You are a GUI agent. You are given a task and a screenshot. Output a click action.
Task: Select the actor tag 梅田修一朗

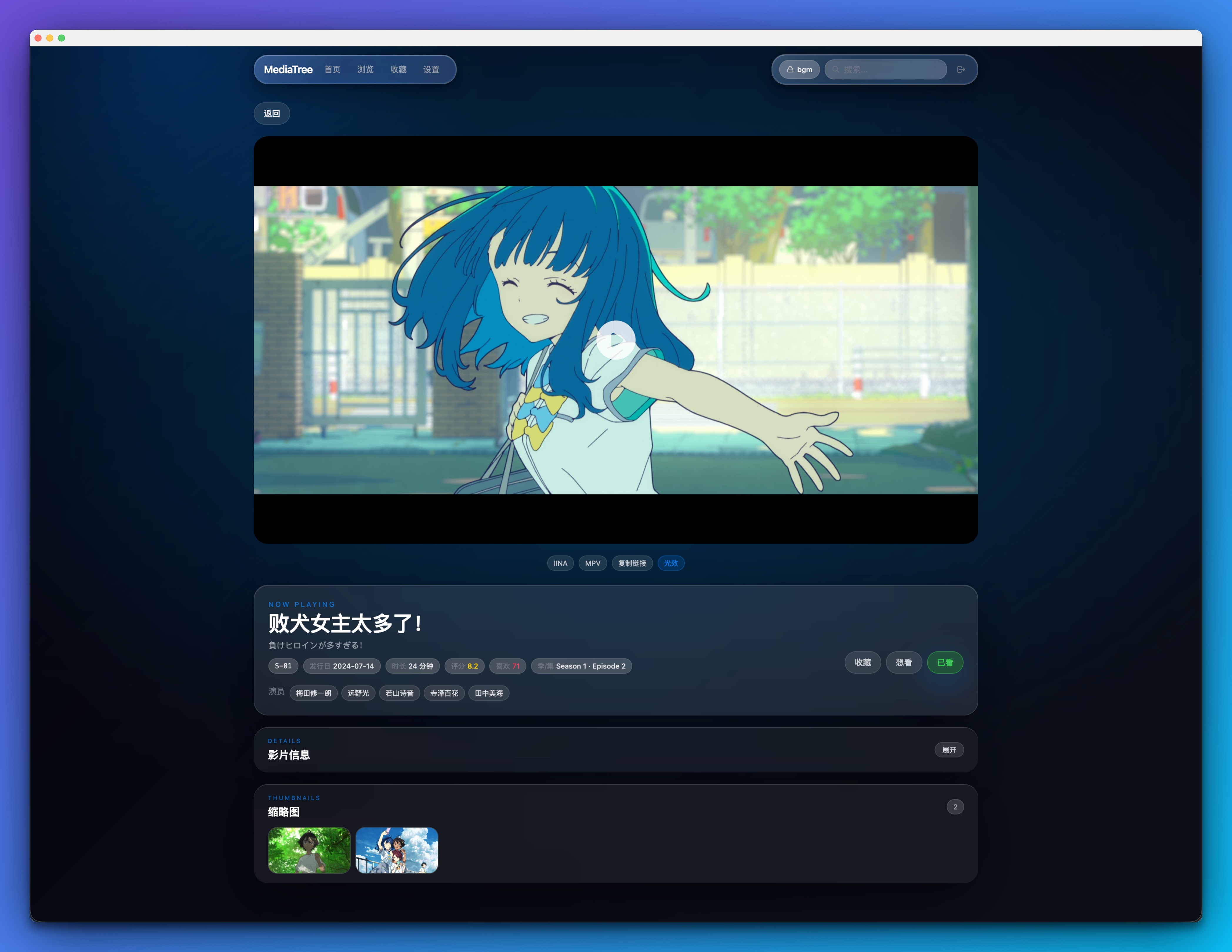point(313,693)
